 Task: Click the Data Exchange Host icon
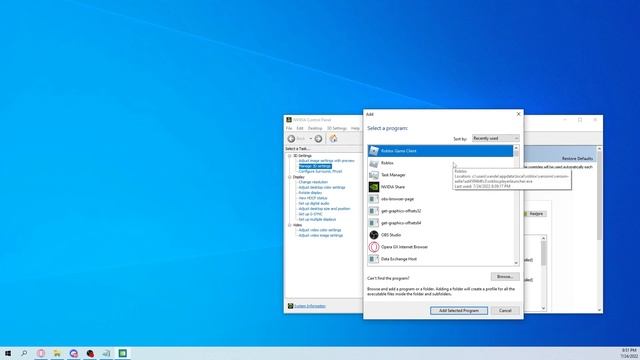pyautogui.click(x=373, y=259)
